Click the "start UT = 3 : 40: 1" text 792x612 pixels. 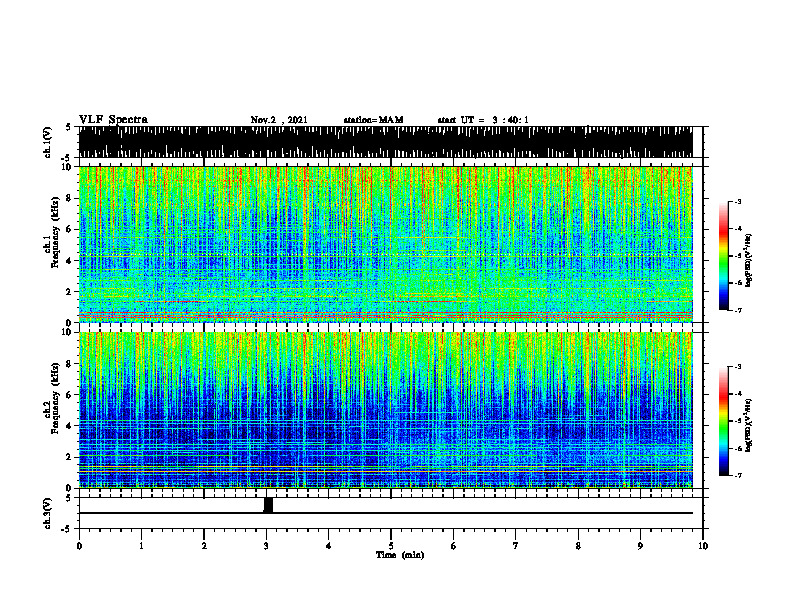click(483, 120)
